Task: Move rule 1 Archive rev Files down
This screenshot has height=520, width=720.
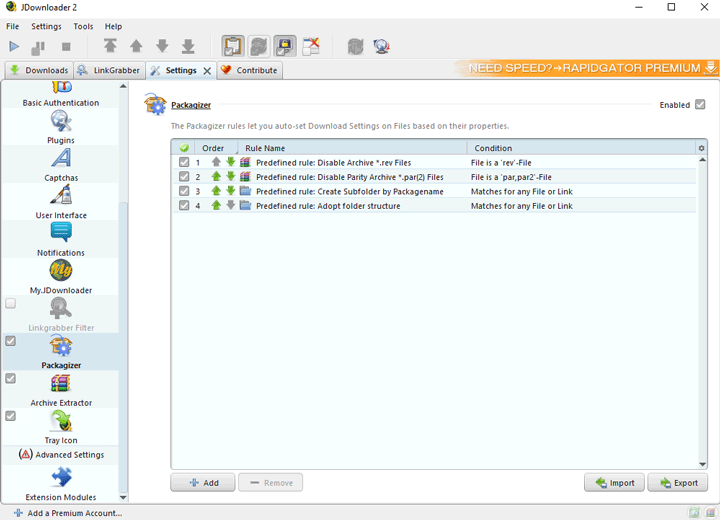Action: (231, 162)
